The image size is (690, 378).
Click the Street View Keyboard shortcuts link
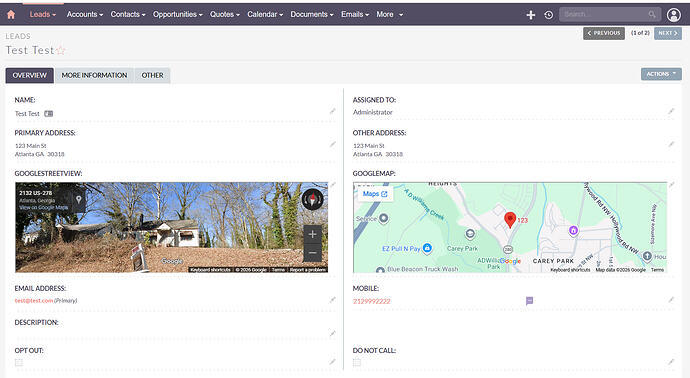click(x=210, y=269)
